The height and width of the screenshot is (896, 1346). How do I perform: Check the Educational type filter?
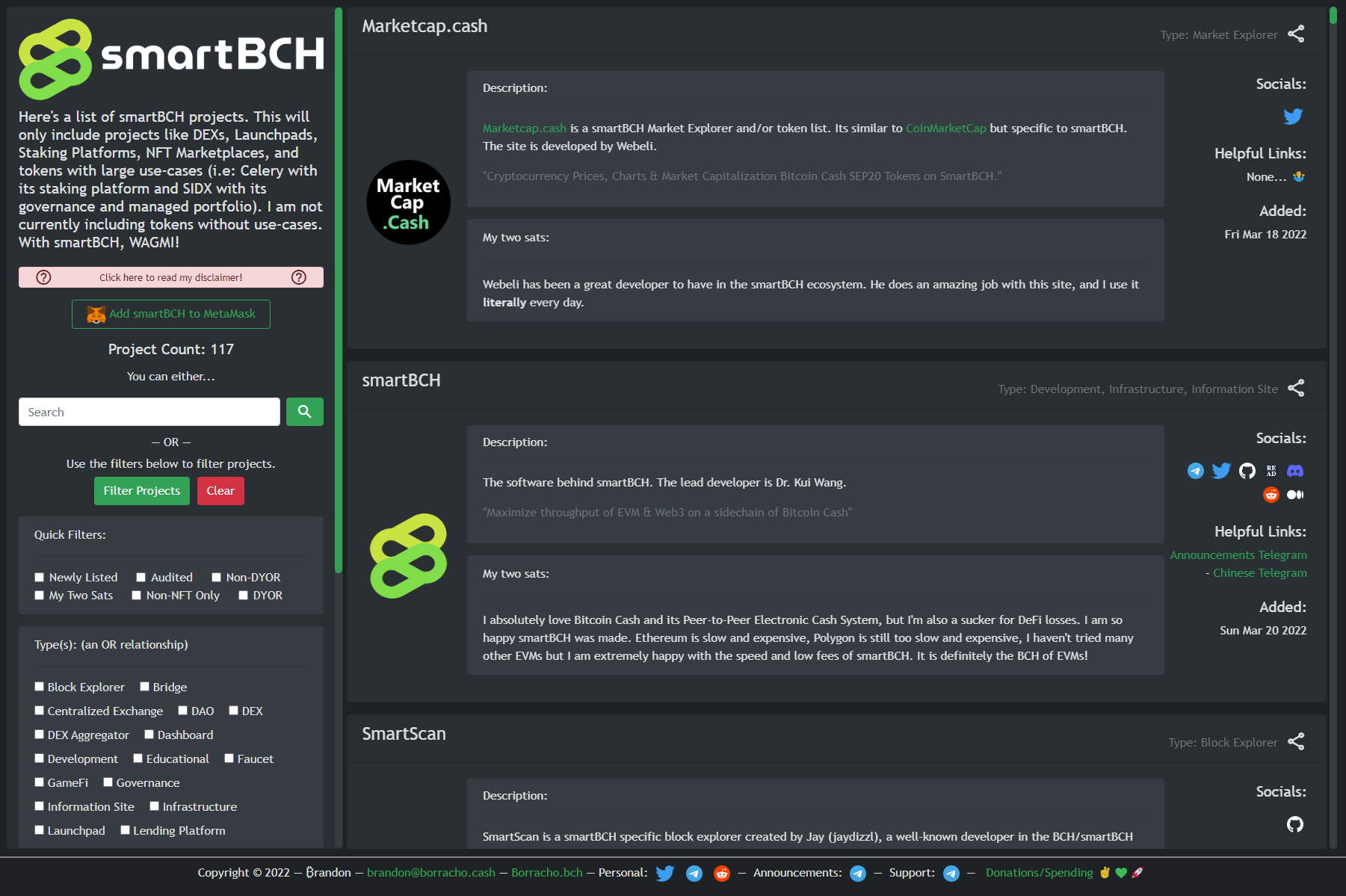[x=138, y=758]
